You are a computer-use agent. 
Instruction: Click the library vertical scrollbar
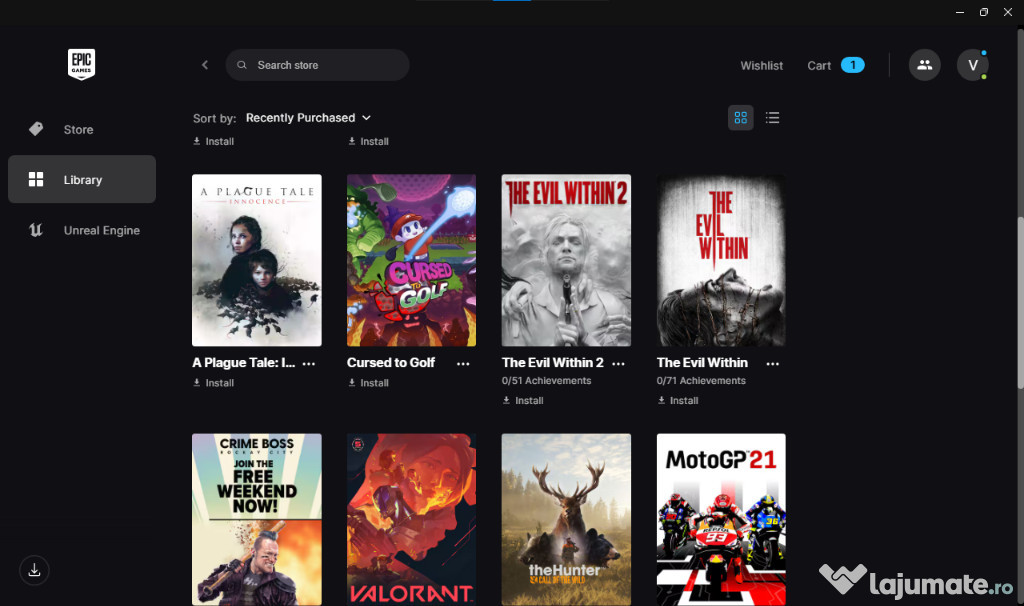[1020, 302]
